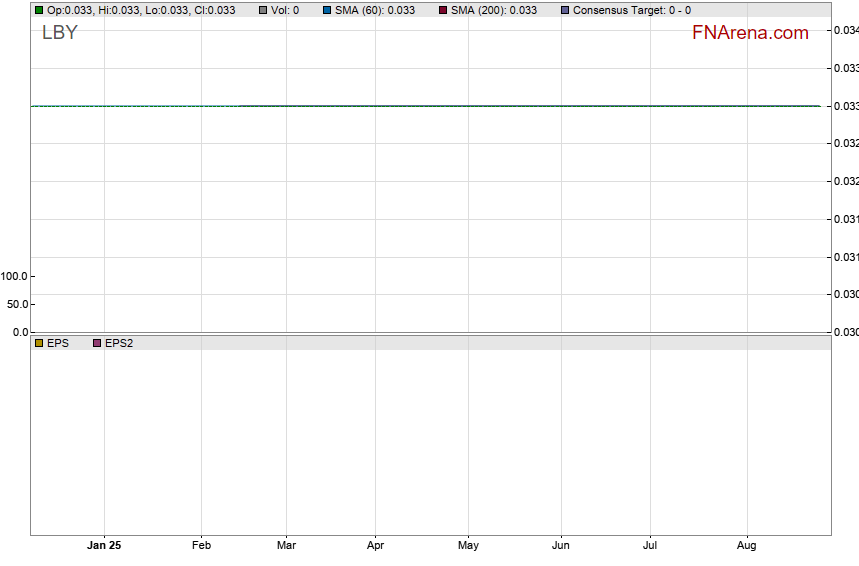Click the grey Vol legend square
This screenshot has width=859, height=566.
263,10
